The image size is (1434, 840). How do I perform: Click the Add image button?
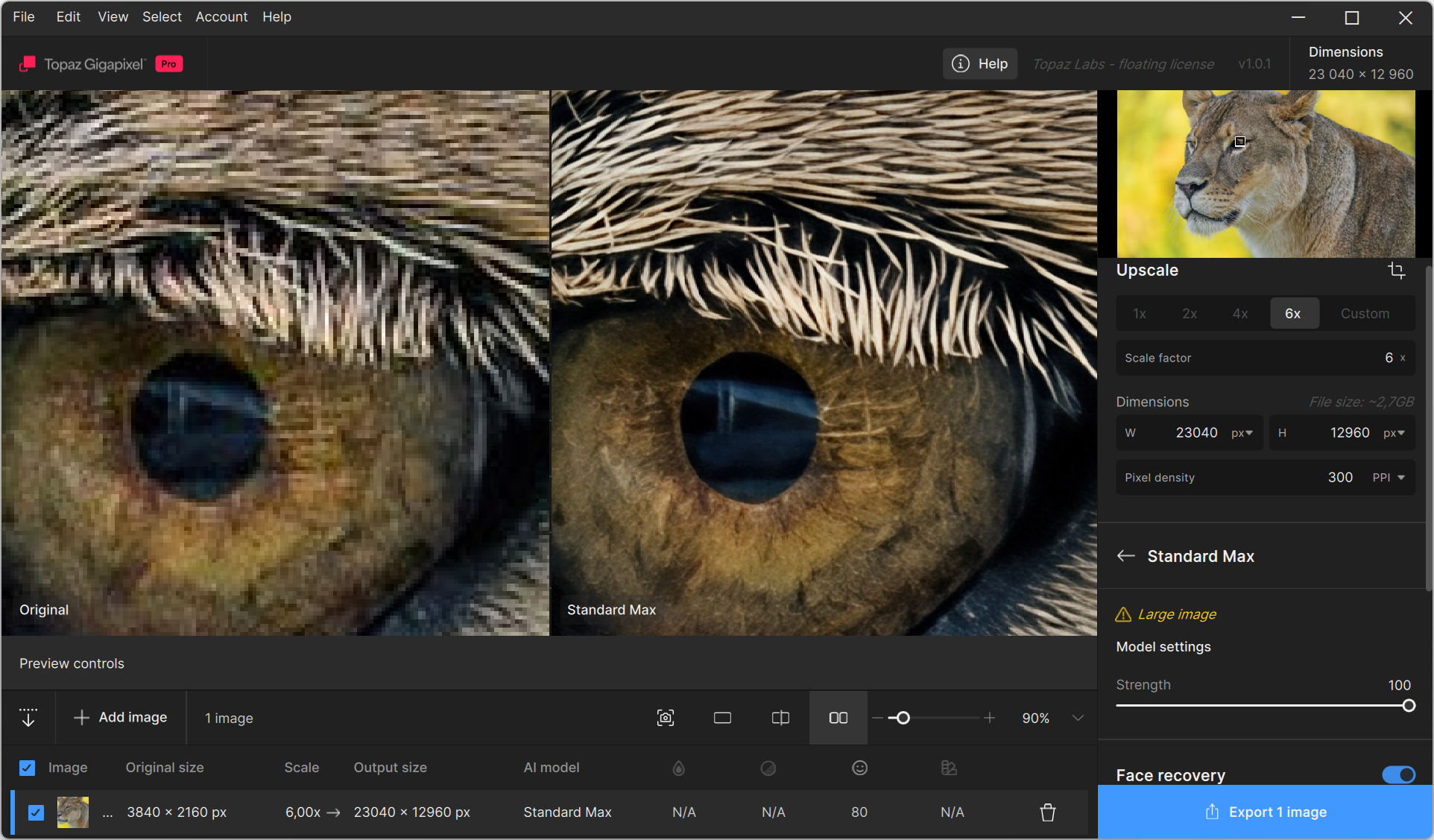pos(121,717)
